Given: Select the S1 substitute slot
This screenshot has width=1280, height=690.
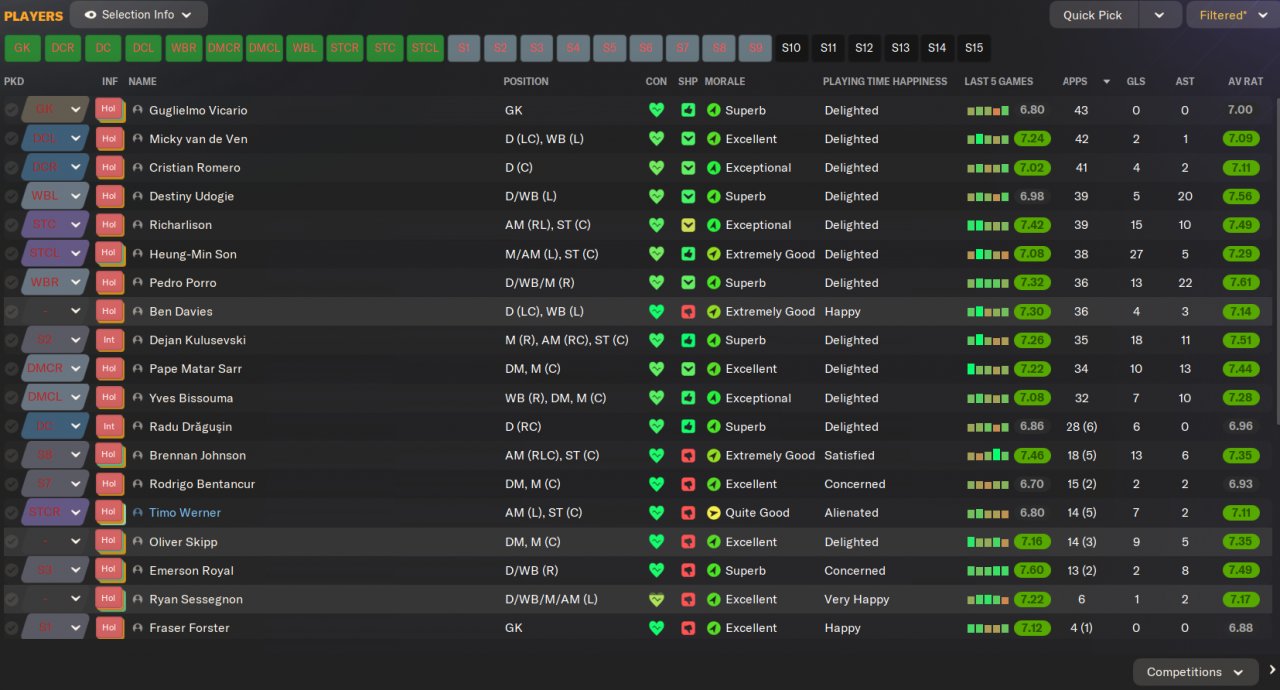Looking at the screenshot, I should click(464, 48).
